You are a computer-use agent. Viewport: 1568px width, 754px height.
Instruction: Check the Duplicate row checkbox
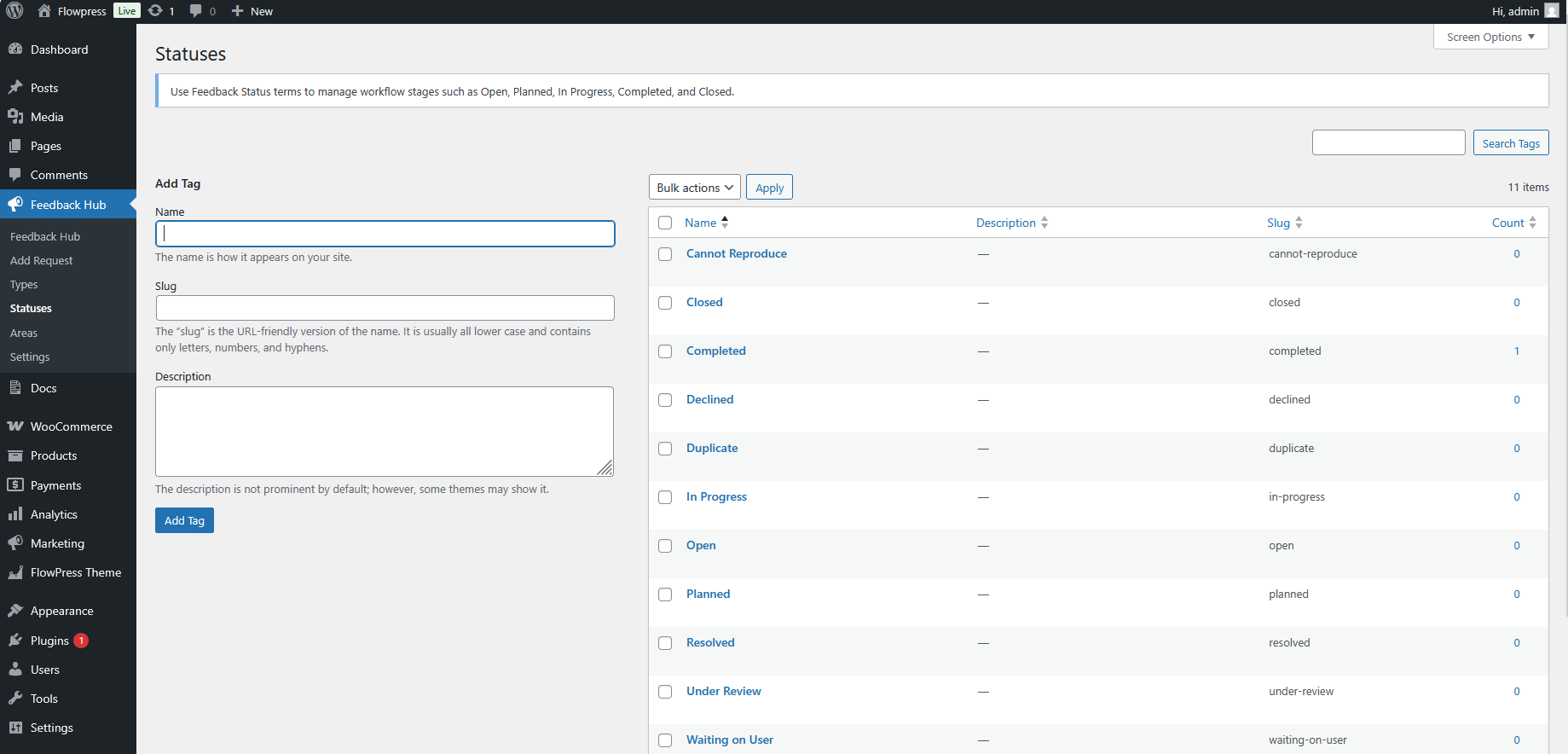(x=665, y=449)
